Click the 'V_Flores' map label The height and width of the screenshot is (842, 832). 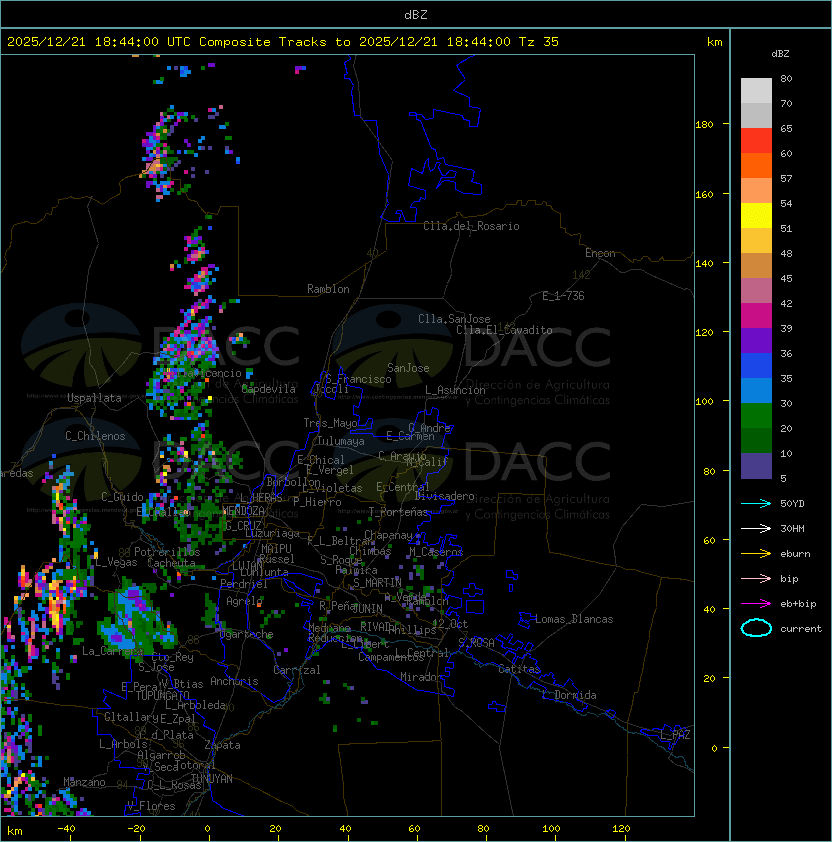[151, 806]
